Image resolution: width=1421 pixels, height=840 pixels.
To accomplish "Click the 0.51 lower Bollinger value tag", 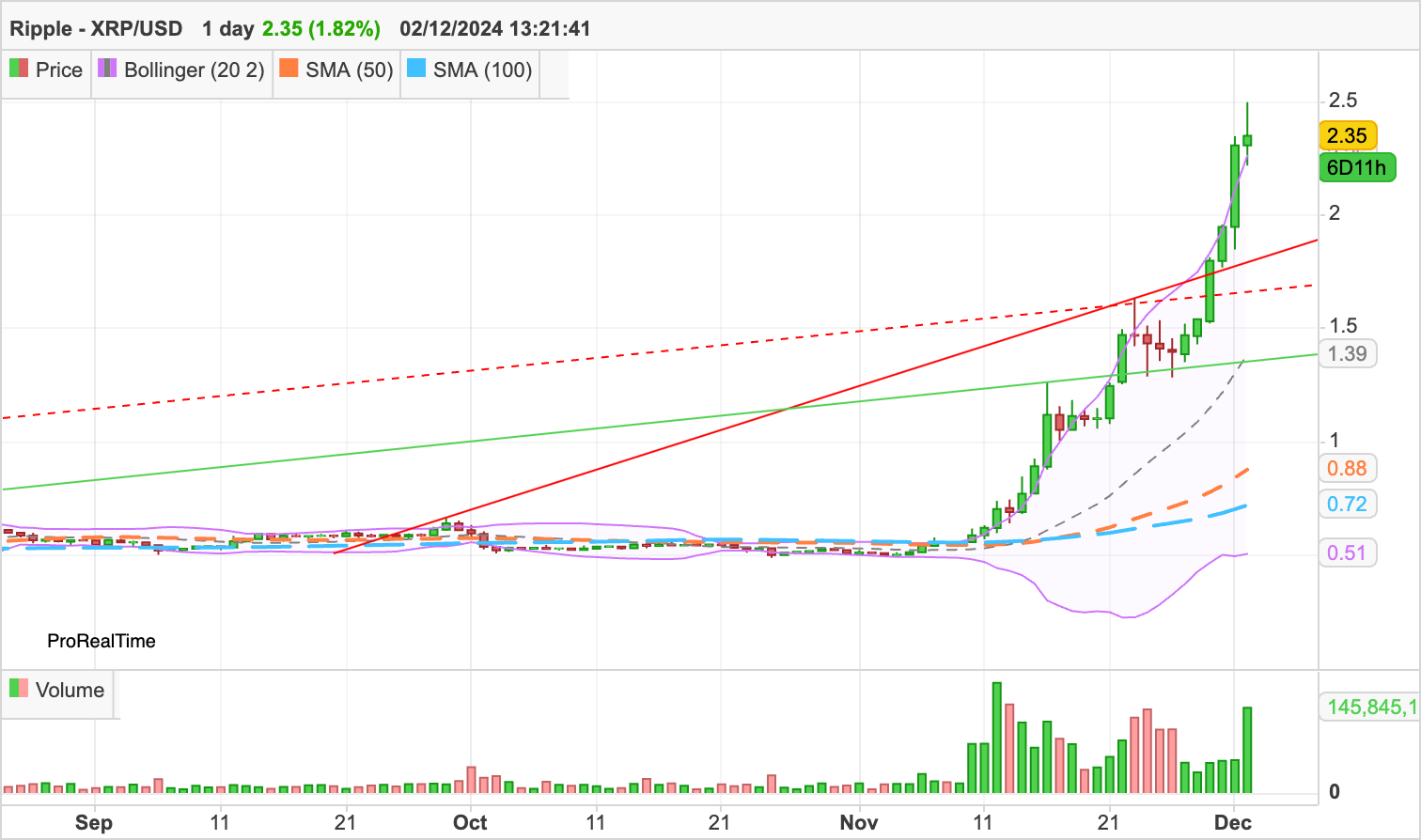I will (1348, 552).
